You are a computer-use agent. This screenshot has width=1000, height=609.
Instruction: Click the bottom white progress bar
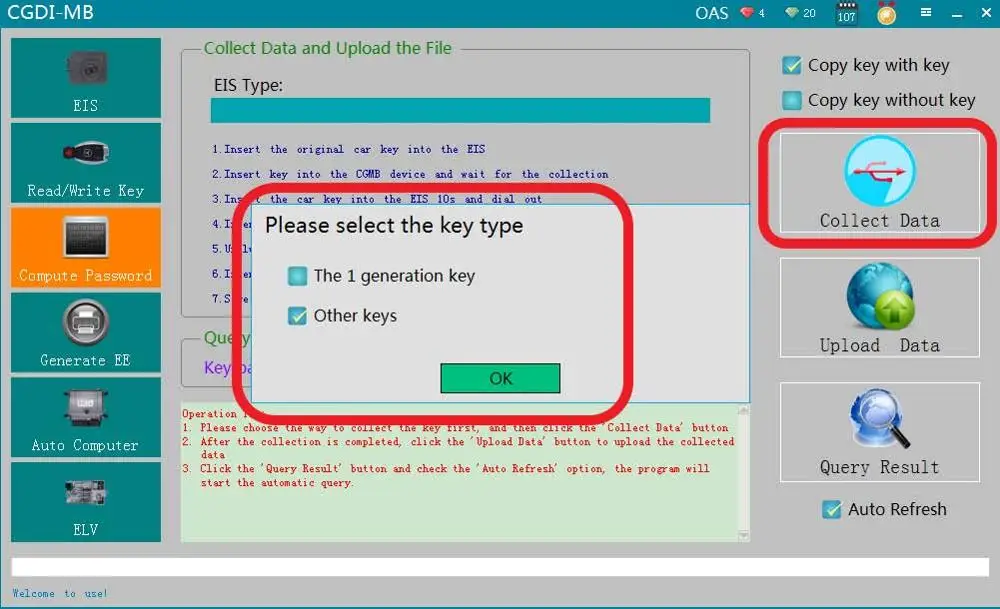coord(500,567)
